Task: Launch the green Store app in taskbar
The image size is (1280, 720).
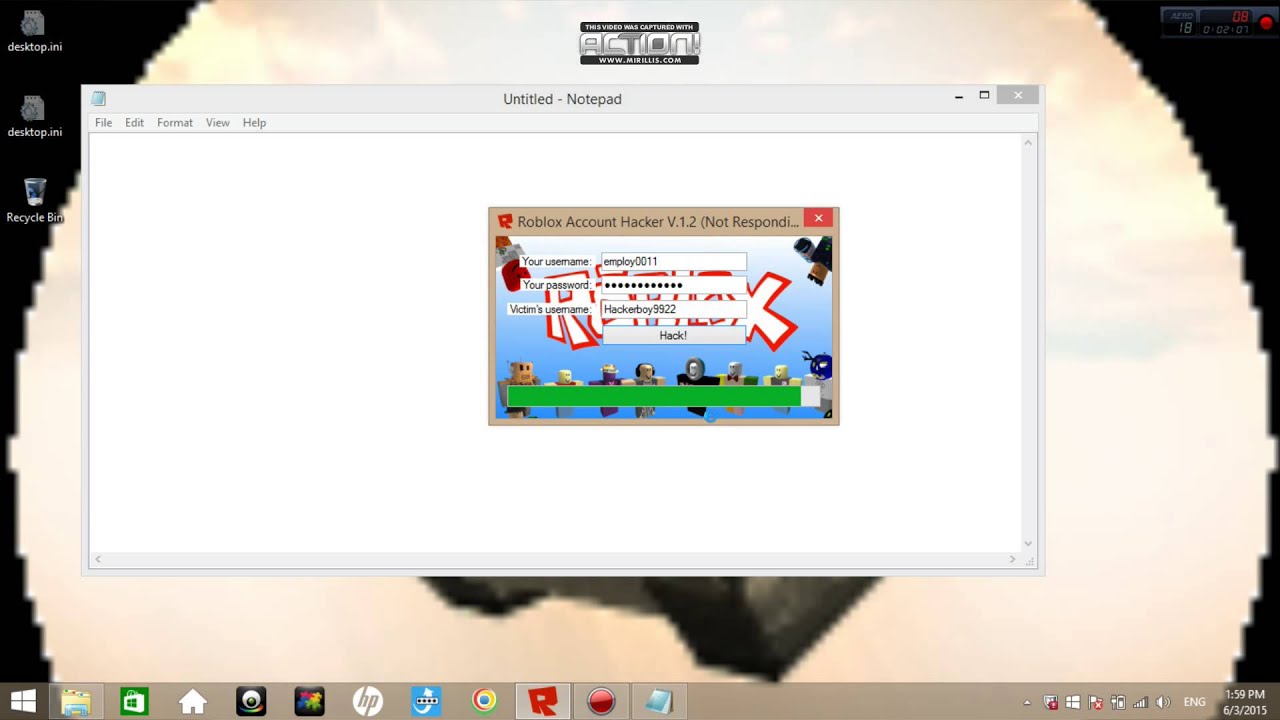Action: pos(134,701)
